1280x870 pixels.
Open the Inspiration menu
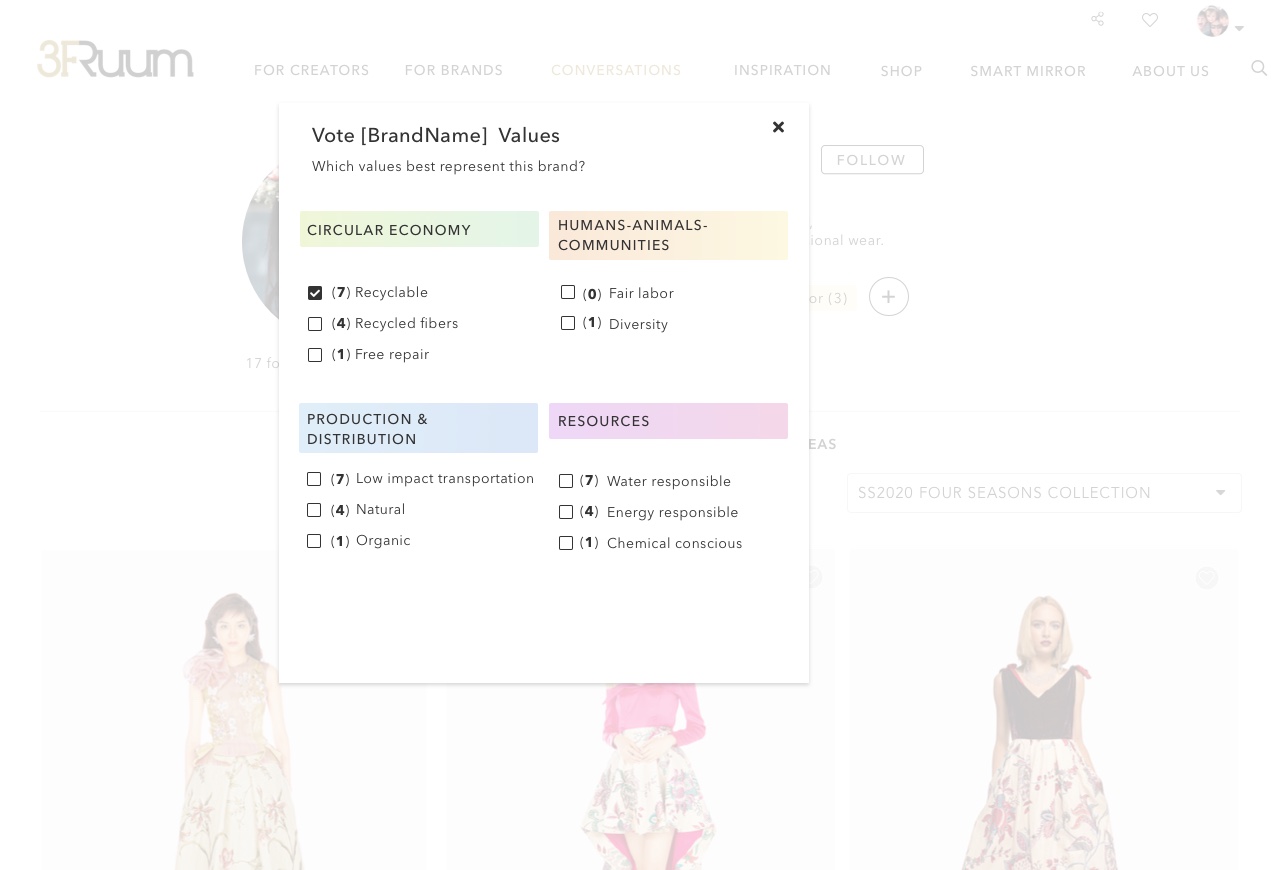pos(783,70)
